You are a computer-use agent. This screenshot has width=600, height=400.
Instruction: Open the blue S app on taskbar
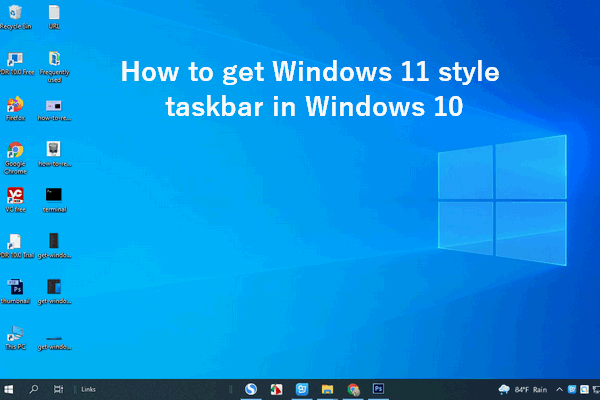251,390
